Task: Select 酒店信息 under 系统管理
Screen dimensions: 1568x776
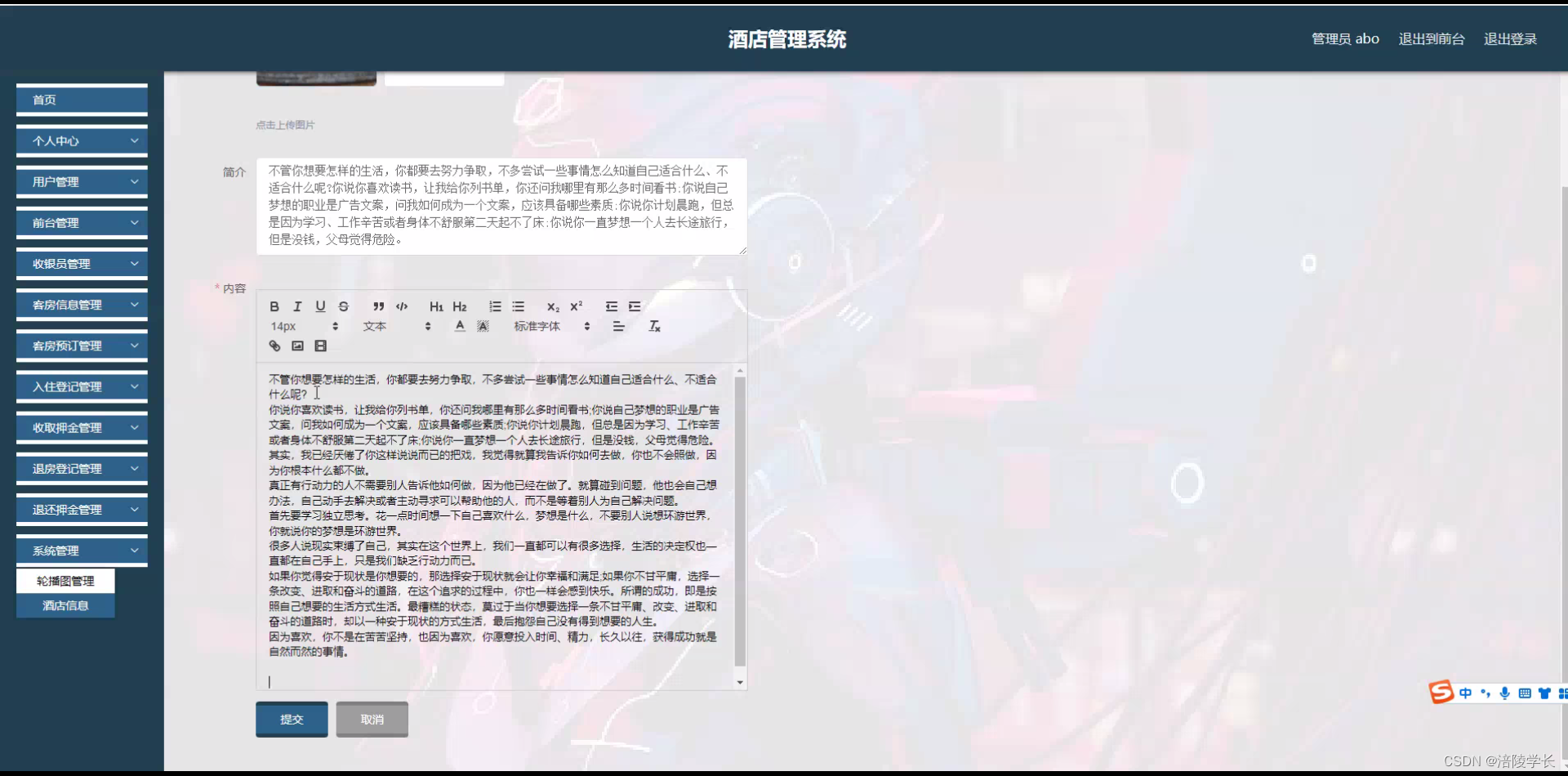Action: 65,605
